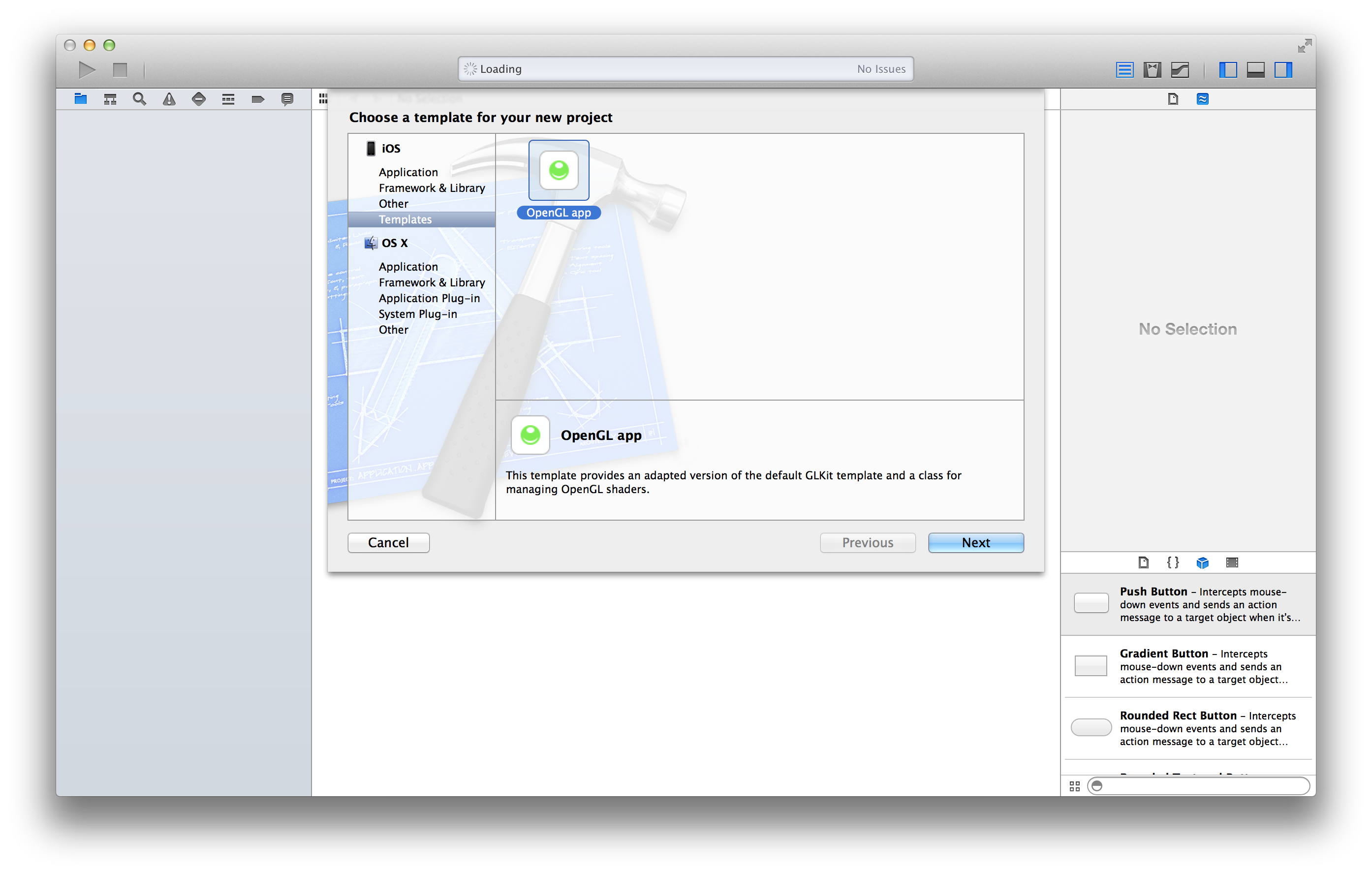Expand the OS X Application section

[407, 266]
